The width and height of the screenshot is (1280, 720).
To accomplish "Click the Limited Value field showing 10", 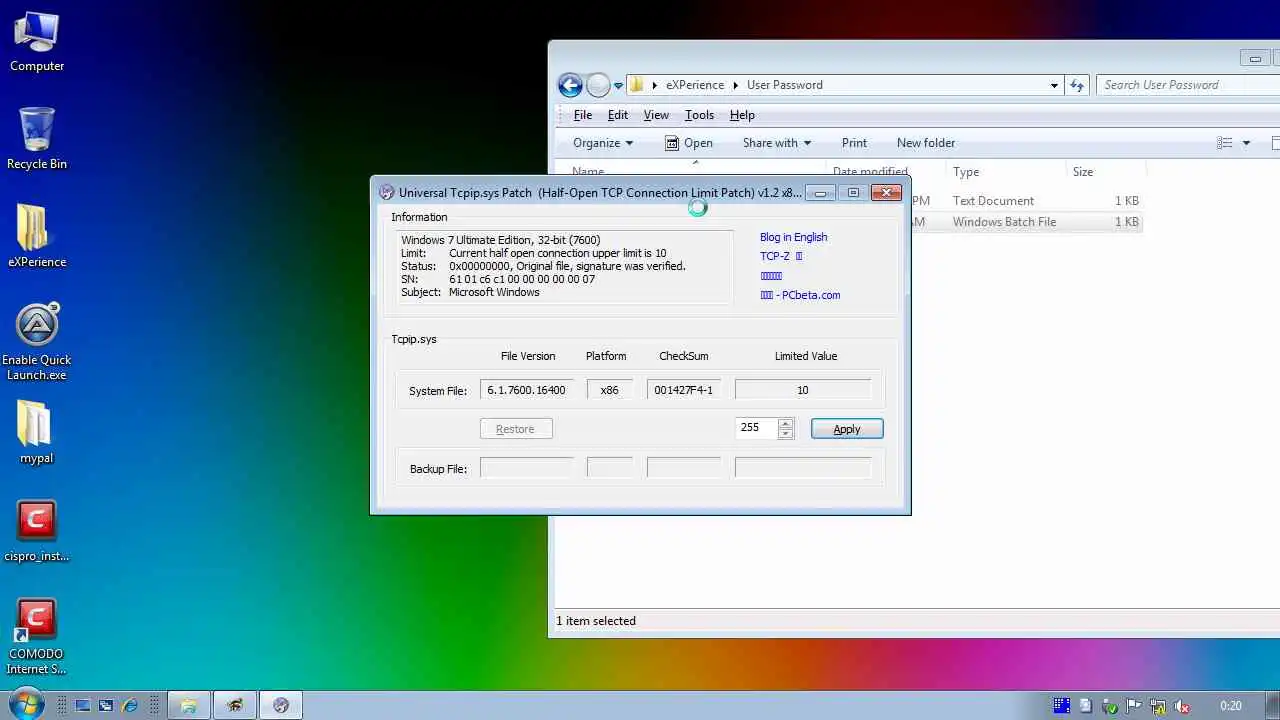I will [803, 390].
